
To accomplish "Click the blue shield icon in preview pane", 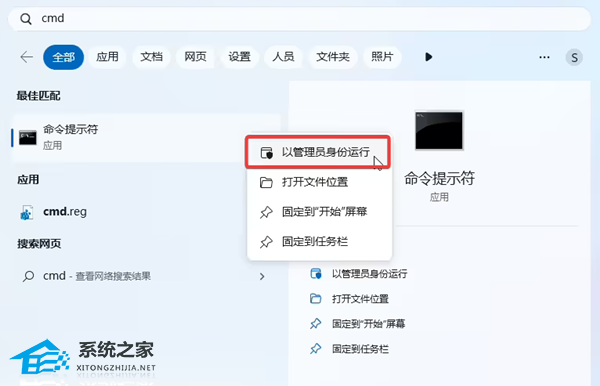I will pyautogui.click(x=316, y=274).
